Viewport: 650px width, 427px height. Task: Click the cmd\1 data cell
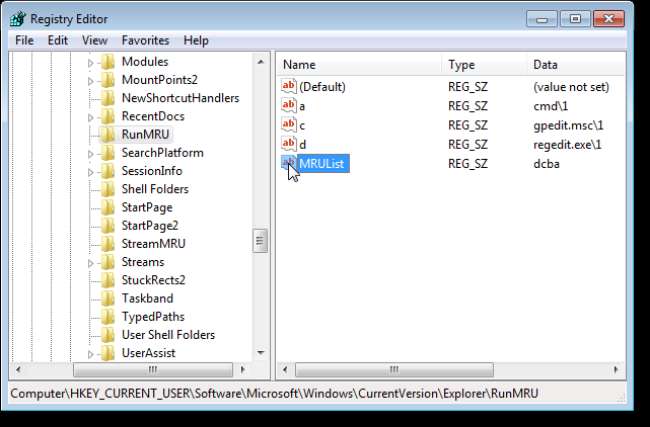pos(551,106)
